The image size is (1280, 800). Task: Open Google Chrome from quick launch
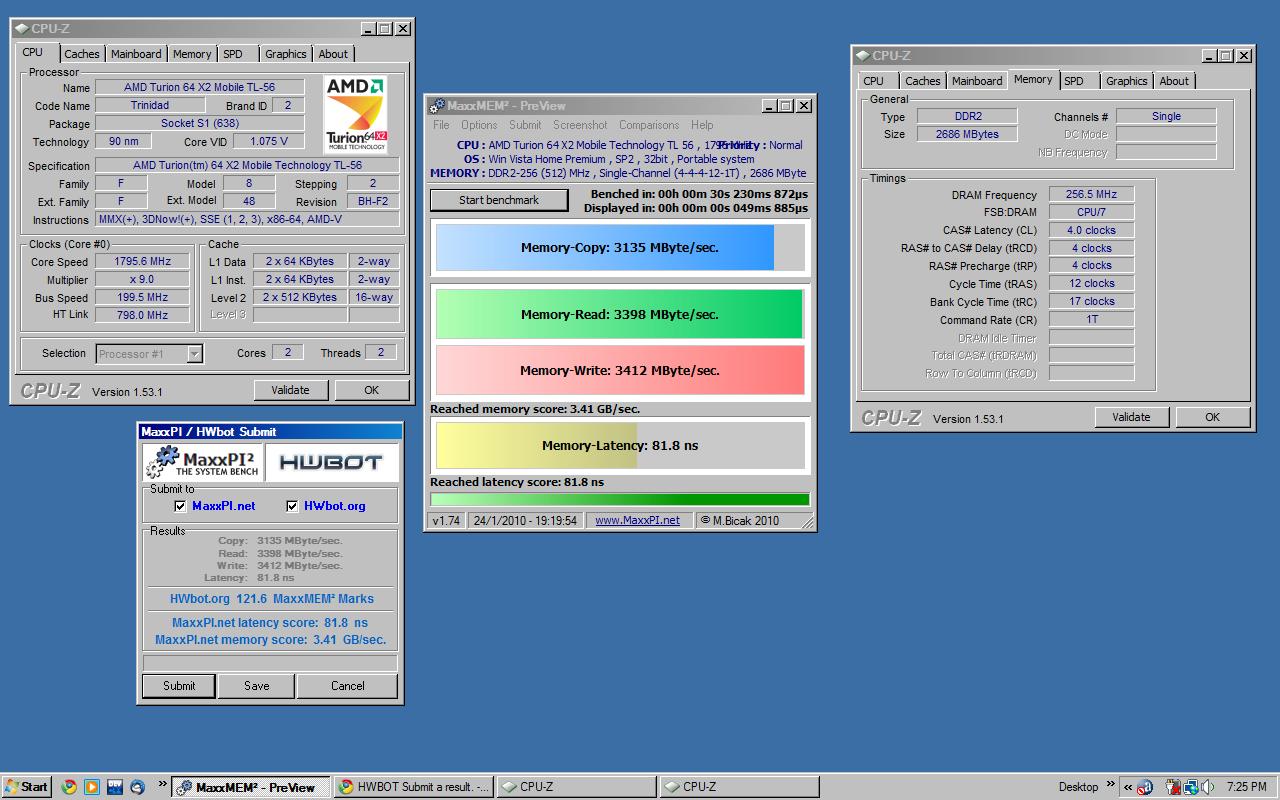click(x=69, y=787)
